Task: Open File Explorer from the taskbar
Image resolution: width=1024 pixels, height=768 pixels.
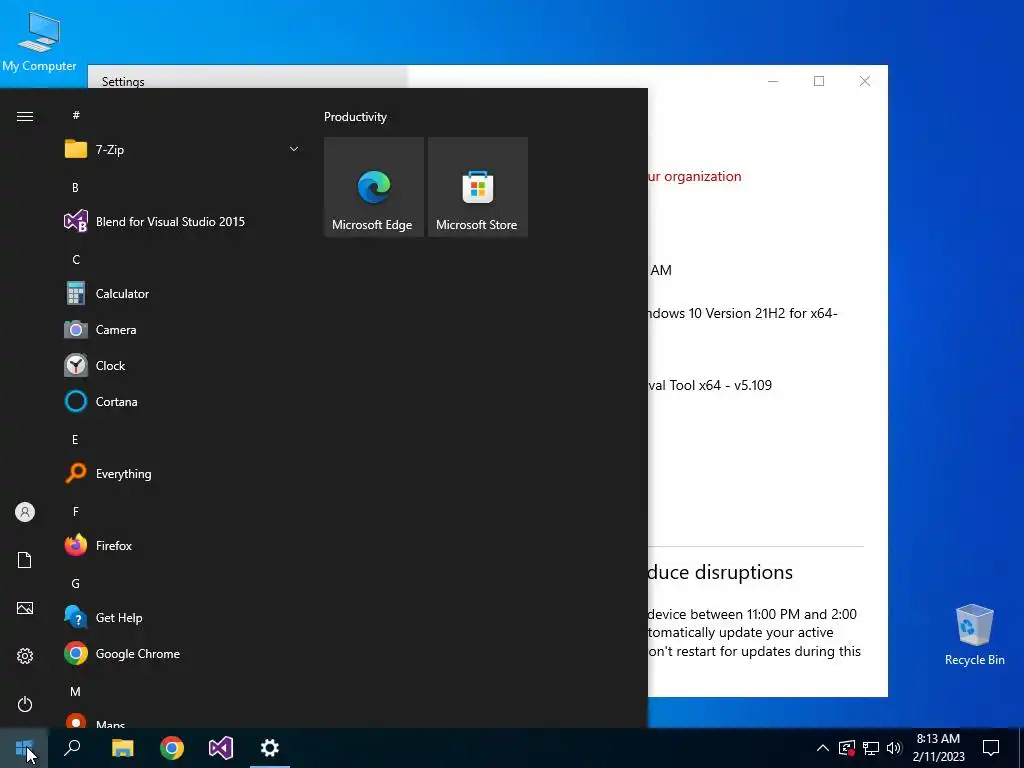Action: 122,748
